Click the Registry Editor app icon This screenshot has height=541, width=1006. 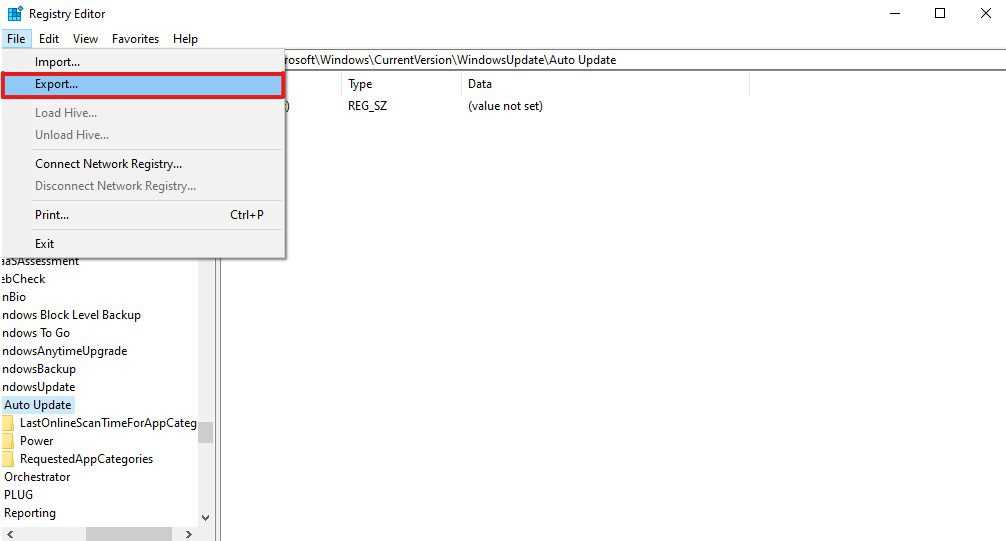coord(15,13)
